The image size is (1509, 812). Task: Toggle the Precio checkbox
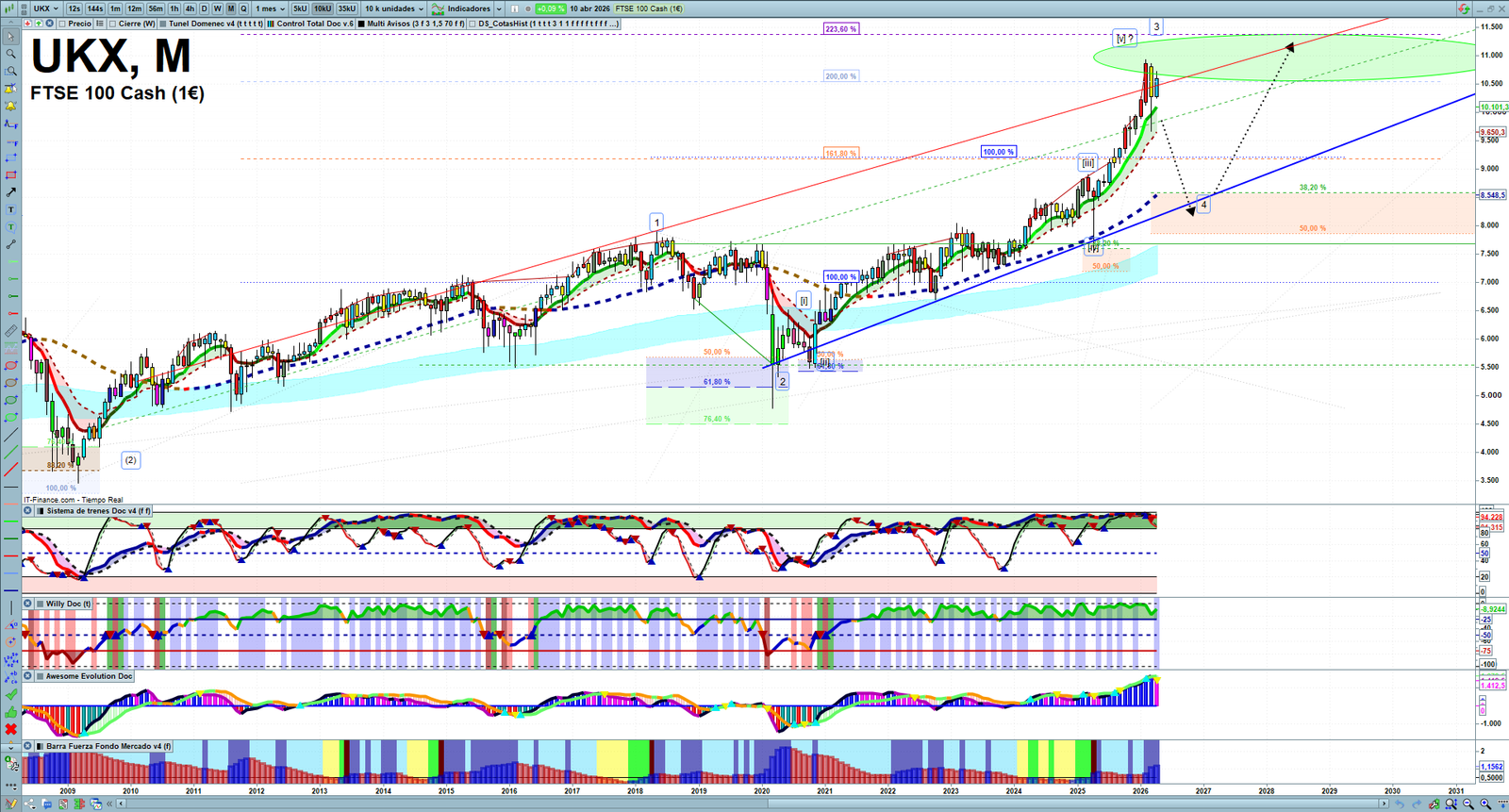click(x=61, y=24)
